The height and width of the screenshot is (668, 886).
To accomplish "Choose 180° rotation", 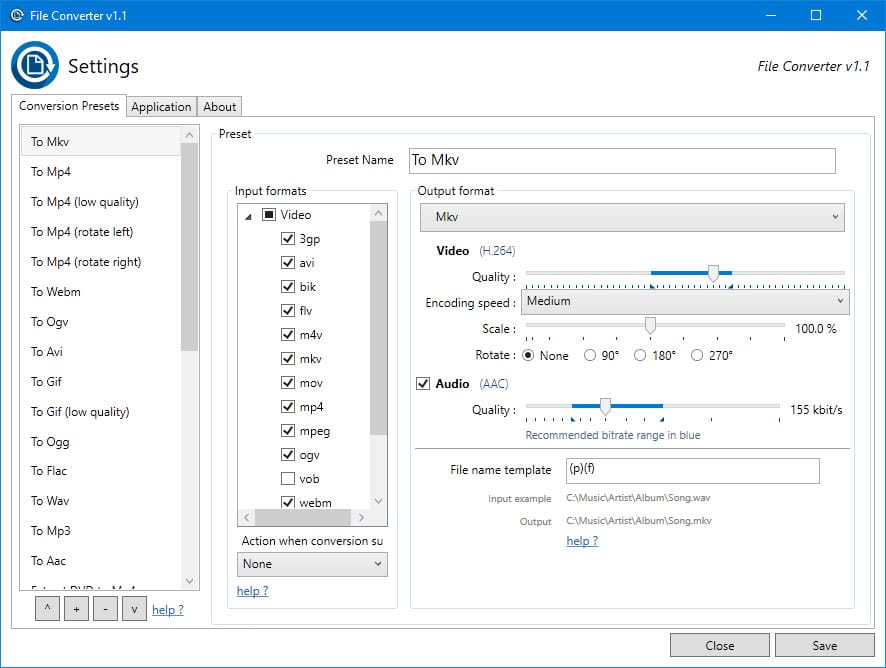I will tap(640, 355).
